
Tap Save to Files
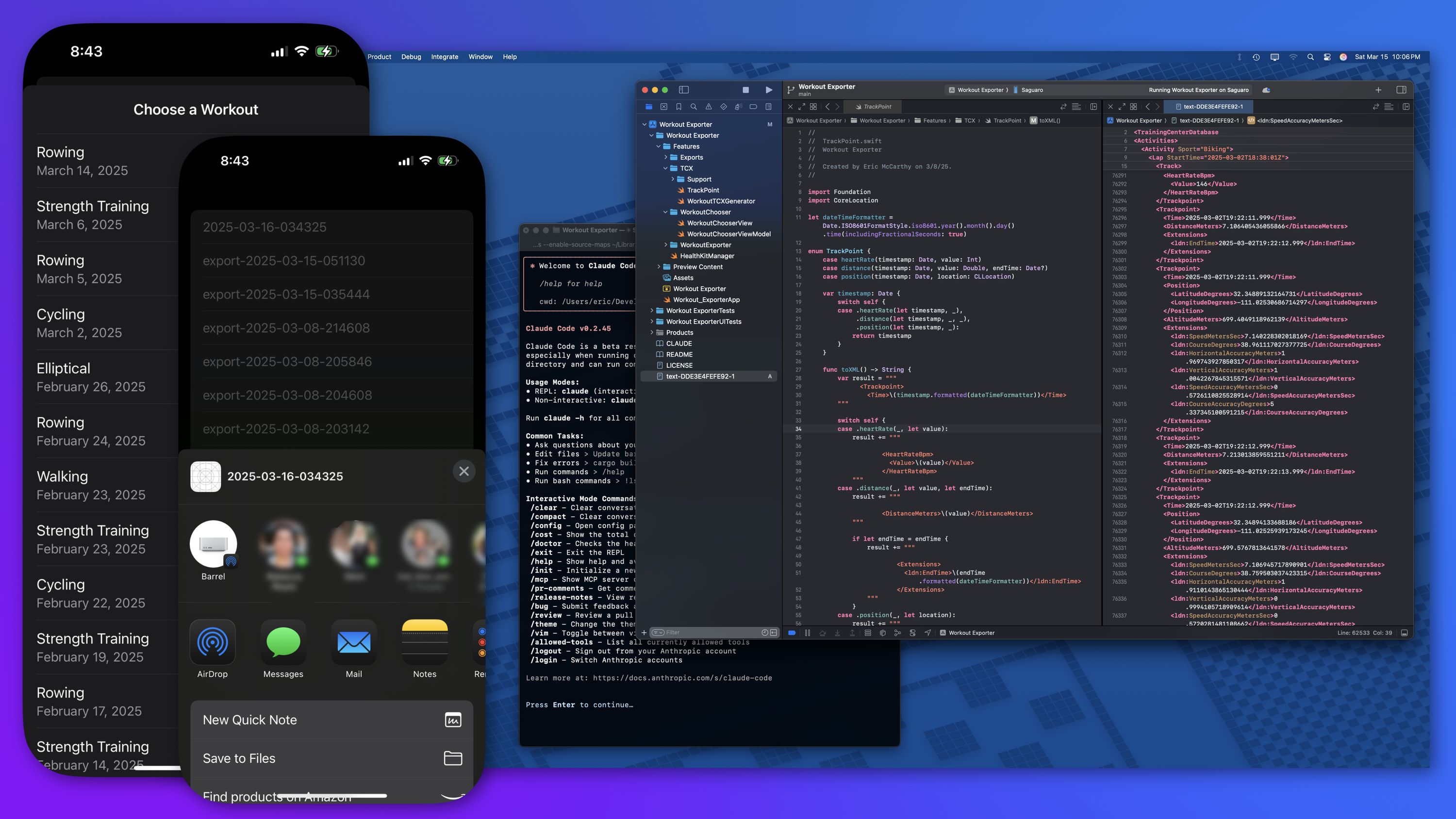coord(332,758)
